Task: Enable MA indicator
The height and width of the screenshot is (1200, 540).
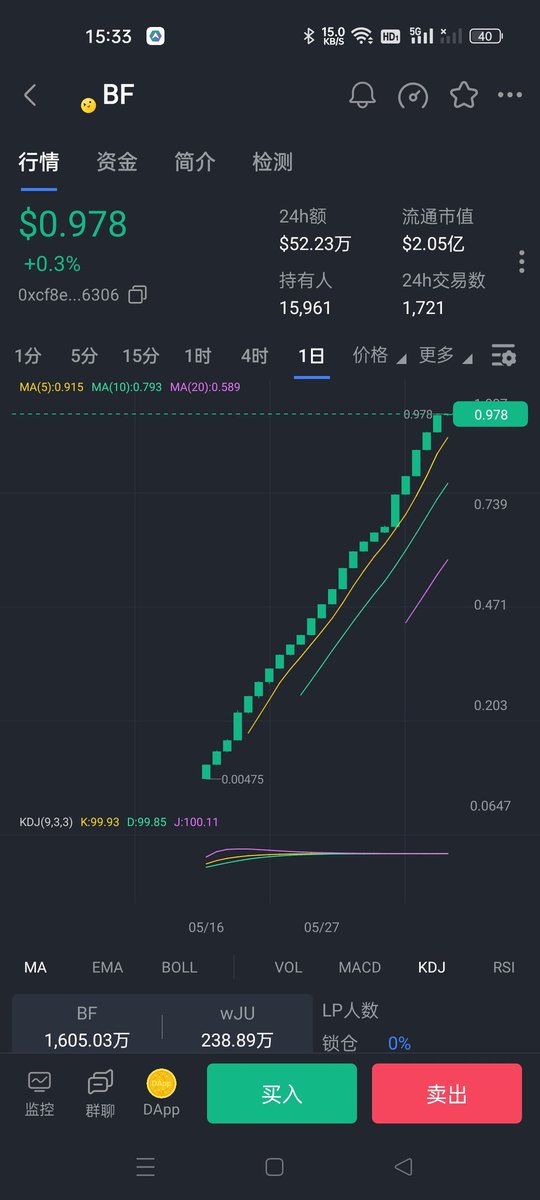Action: [x=35, y=967]
